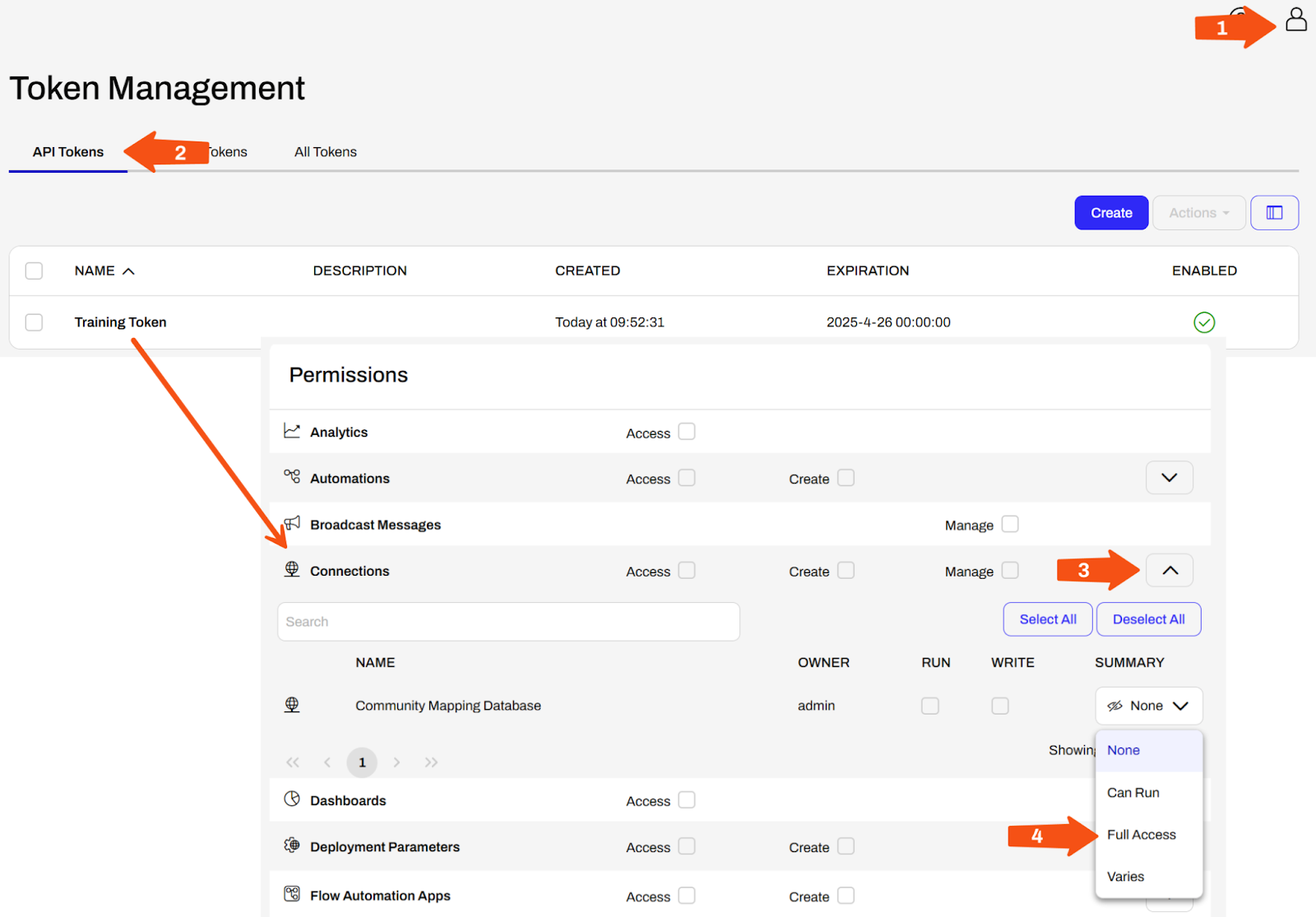Screen dimensions: 1316x917
Task: Enable Dashboards Access checkbox
Action: [687, 799]
